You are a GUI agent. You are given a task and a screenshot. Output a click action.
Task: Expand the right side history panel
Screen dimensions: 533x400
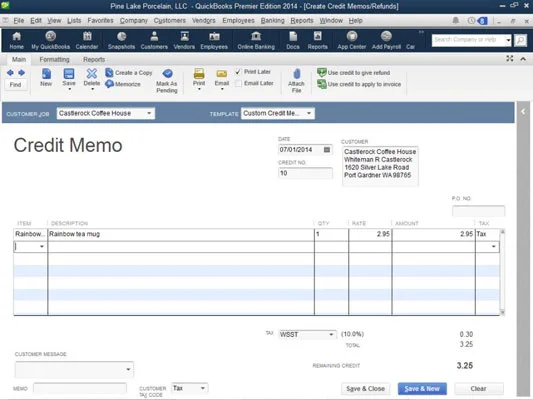[x=523, y=111]
